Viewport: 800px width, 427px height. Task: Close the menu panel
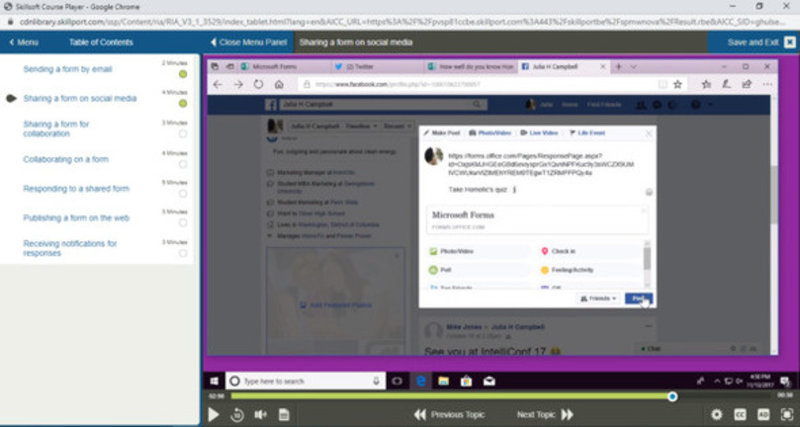pyautogui.click(x=248, y=42)
